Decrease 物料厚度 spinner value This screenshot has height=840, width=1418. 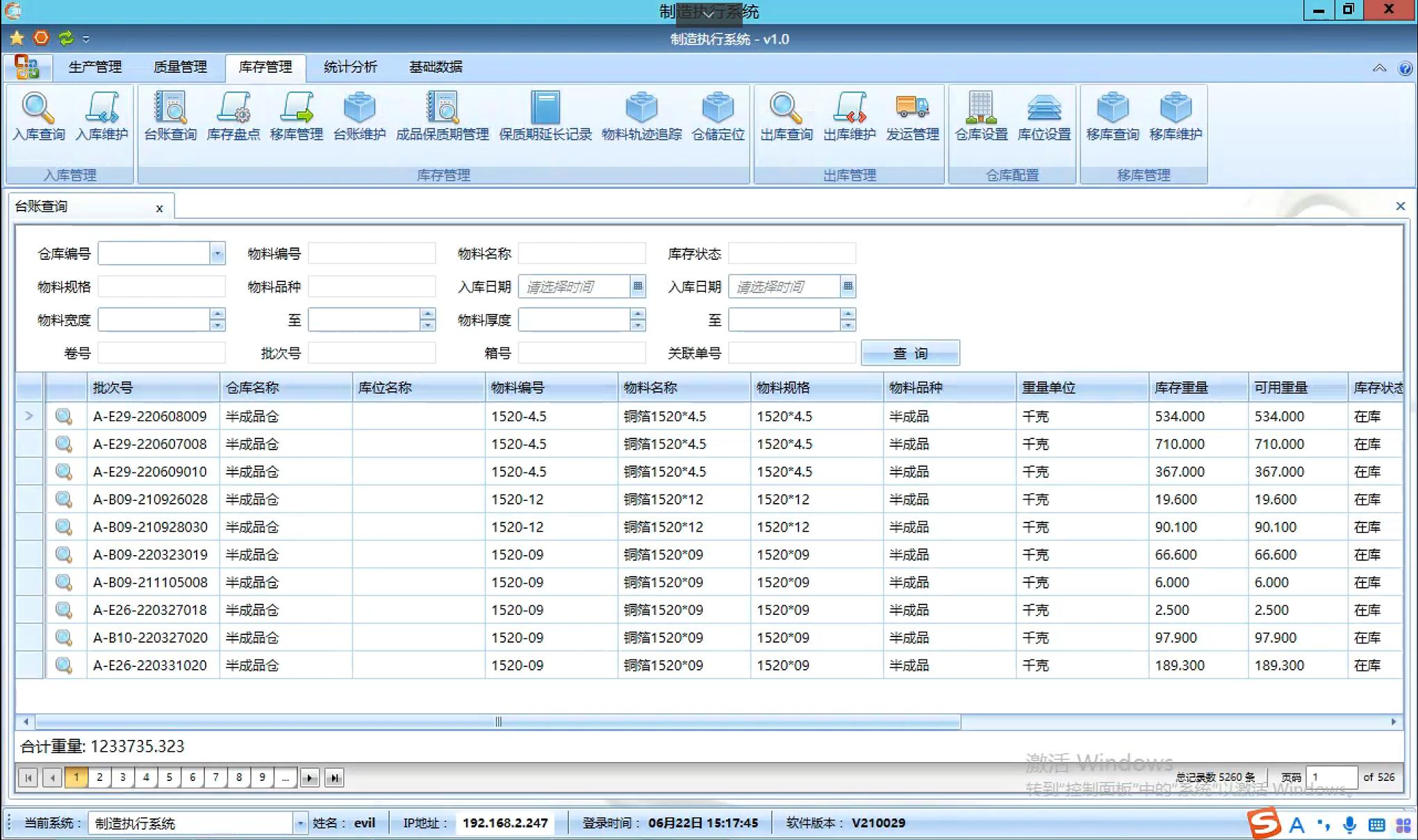tap(638, 325)
